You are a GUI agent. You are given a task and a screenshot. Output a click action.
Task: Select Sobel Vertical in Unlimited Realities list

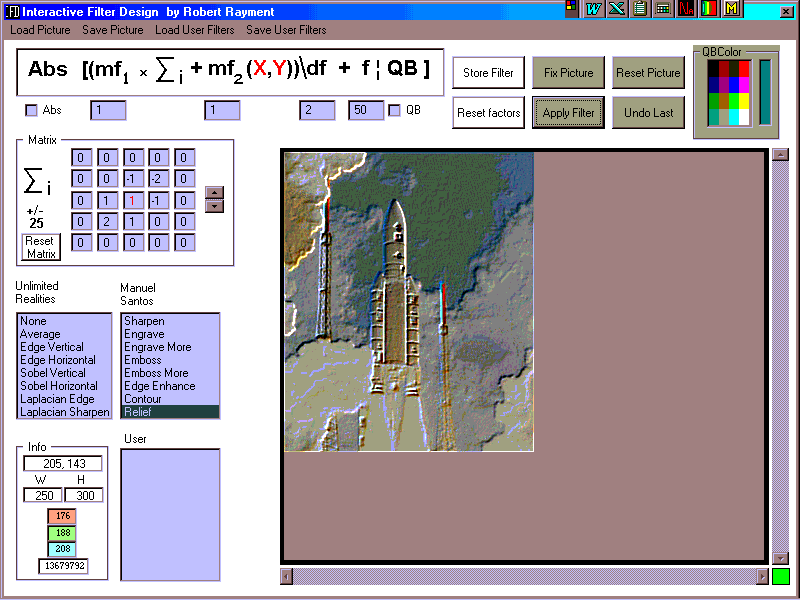click(x=53, y=373)
